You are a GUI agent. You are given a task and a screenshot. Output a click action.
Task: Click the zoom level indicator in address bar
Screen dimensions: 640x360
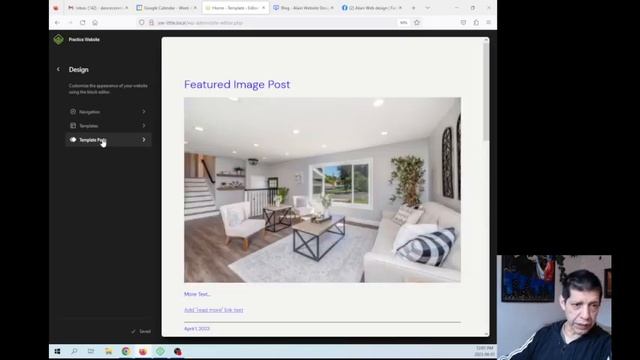pos(403,22)
